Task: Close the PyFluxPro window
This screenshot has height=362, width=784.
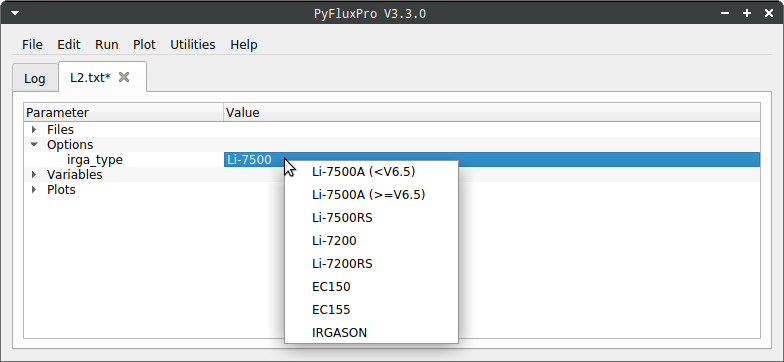Action: (769, 13)
